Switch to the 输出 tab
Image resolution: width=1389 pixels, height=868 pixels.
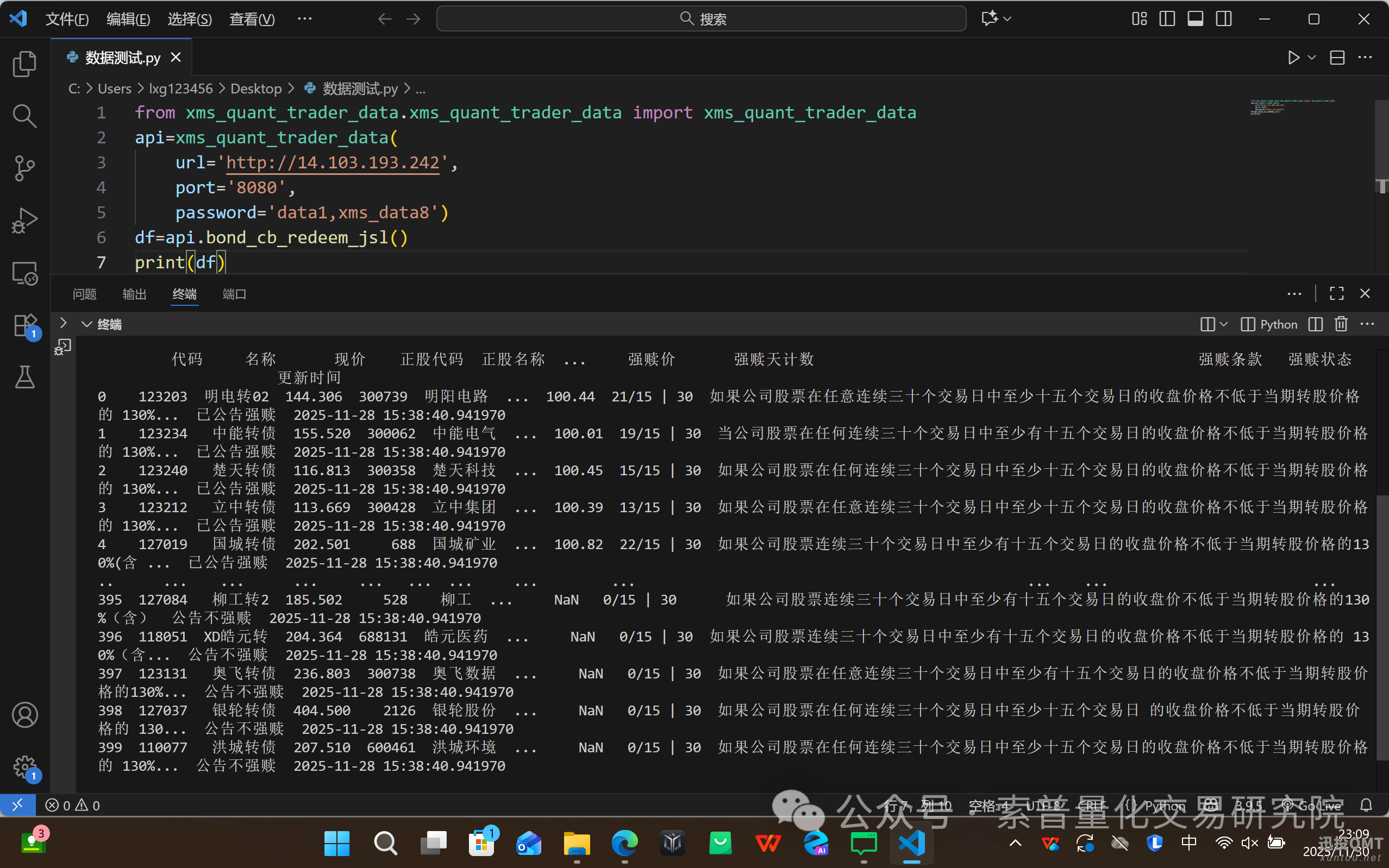coord(134,294)
